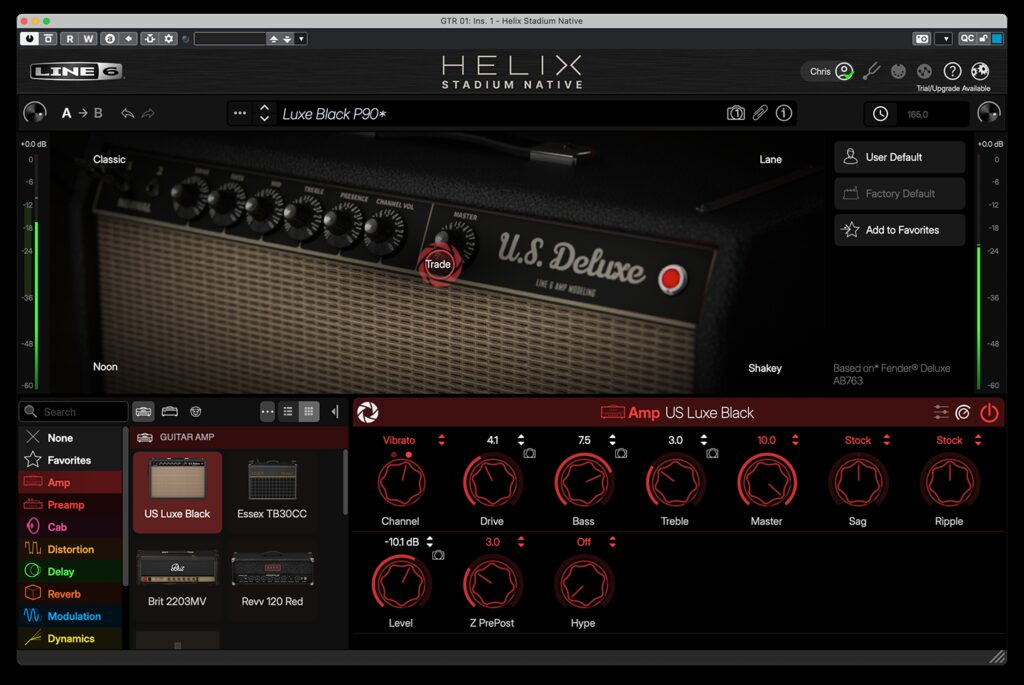Select None in the category list
Screen dimensions: 1024x685
pyautogui.click(x=71, y=438)
